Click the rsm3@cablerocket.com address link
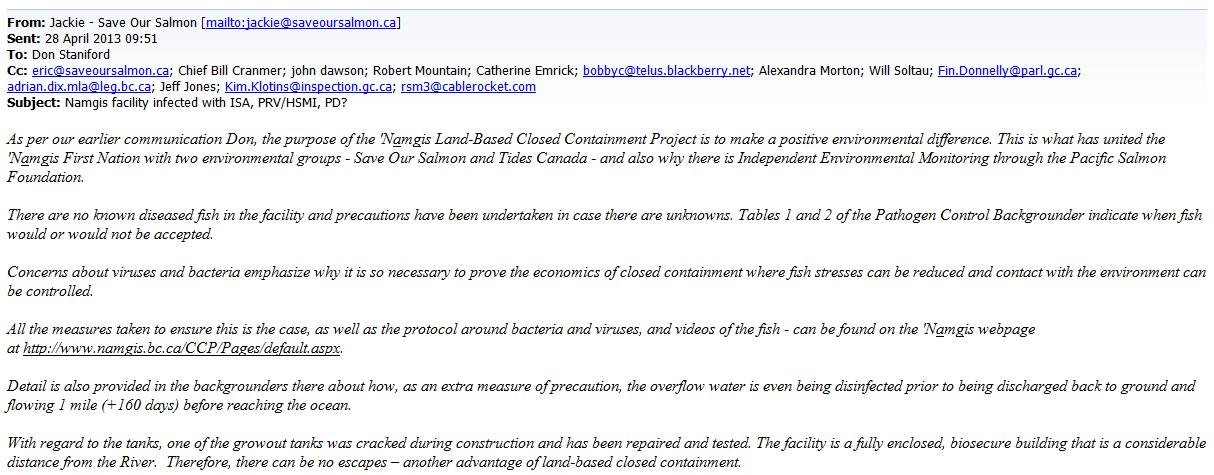 coord(468,86)
